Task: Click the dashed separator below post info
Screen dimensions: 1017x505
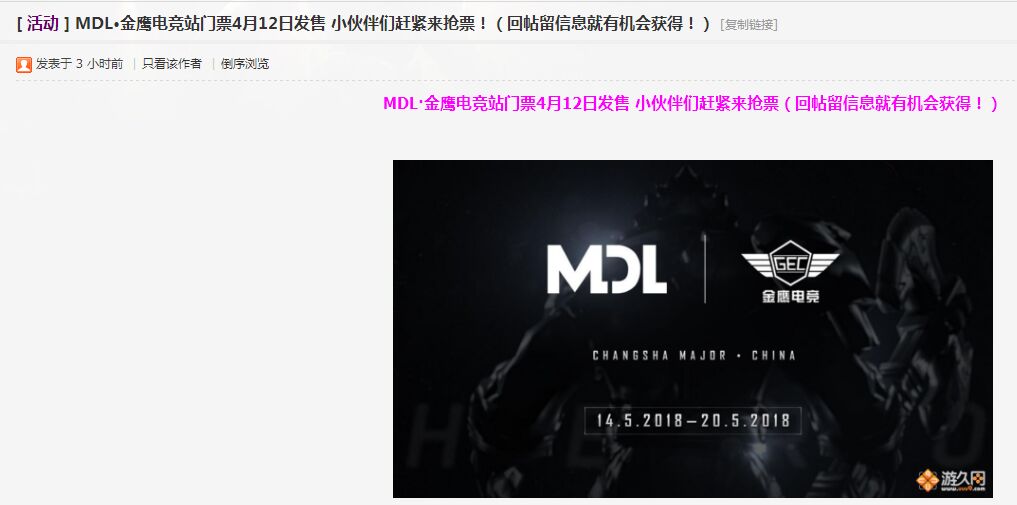Action: coord(516,82)
